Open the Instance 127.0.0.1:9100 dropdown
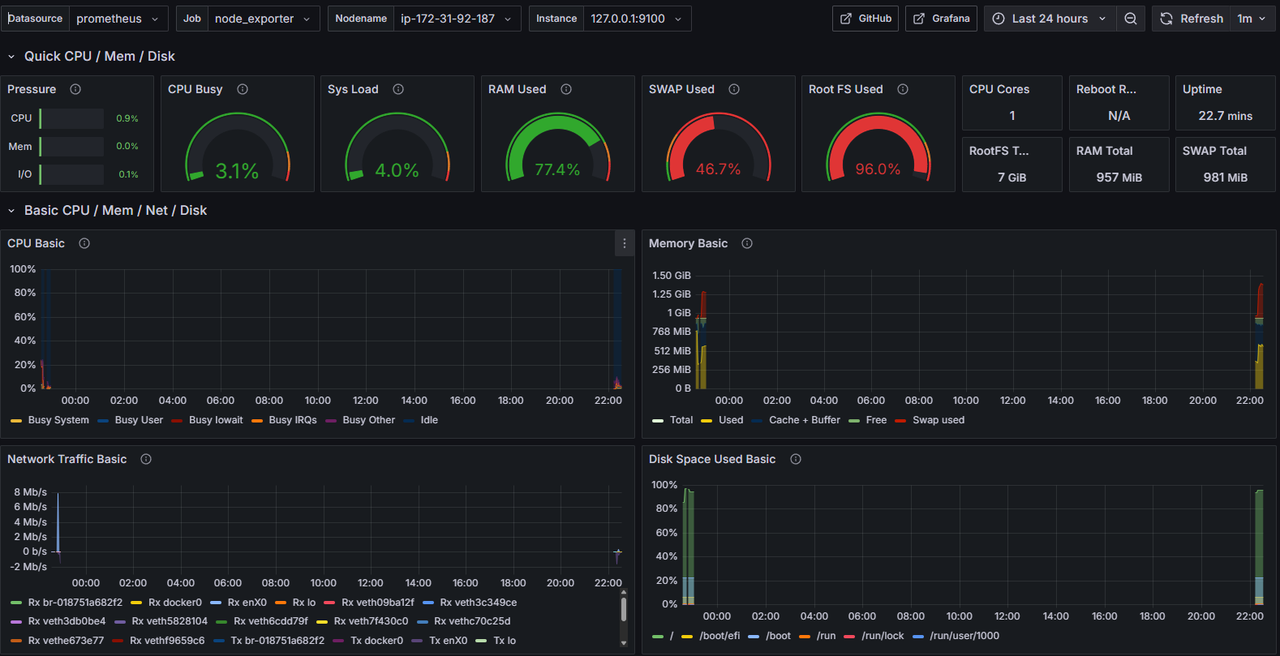This screenshot has width=1280, height=656. click(x=636, y=19)
